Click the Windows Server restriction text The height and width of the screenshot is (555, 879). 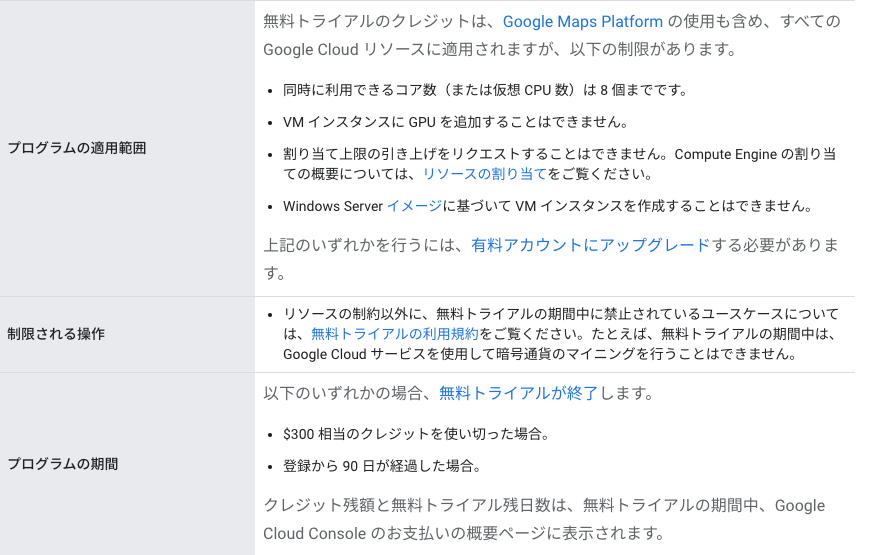tap(548, 206)
